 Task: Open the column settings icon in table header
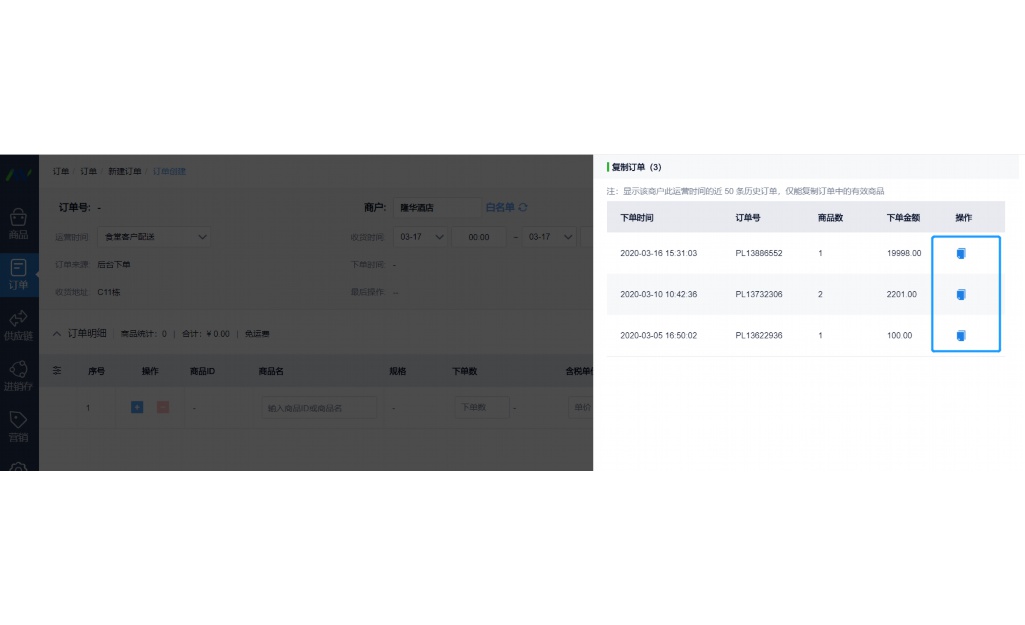57,371
